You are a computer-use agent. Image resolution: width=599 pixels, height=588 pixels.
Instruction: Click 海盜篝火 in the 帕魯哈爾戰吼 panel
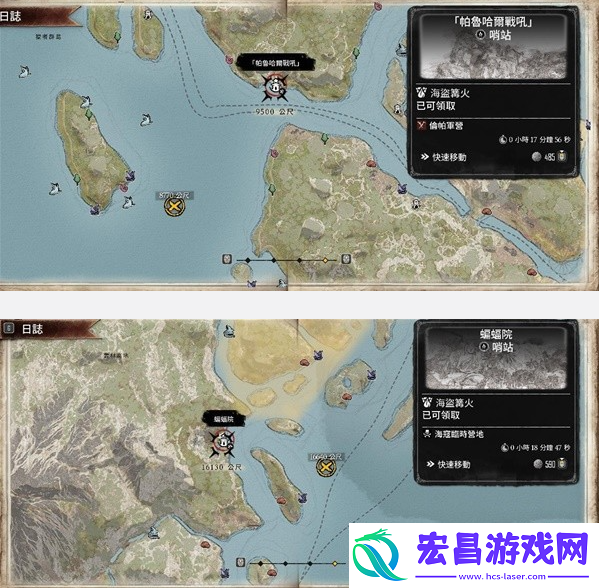tap(450, 93)
